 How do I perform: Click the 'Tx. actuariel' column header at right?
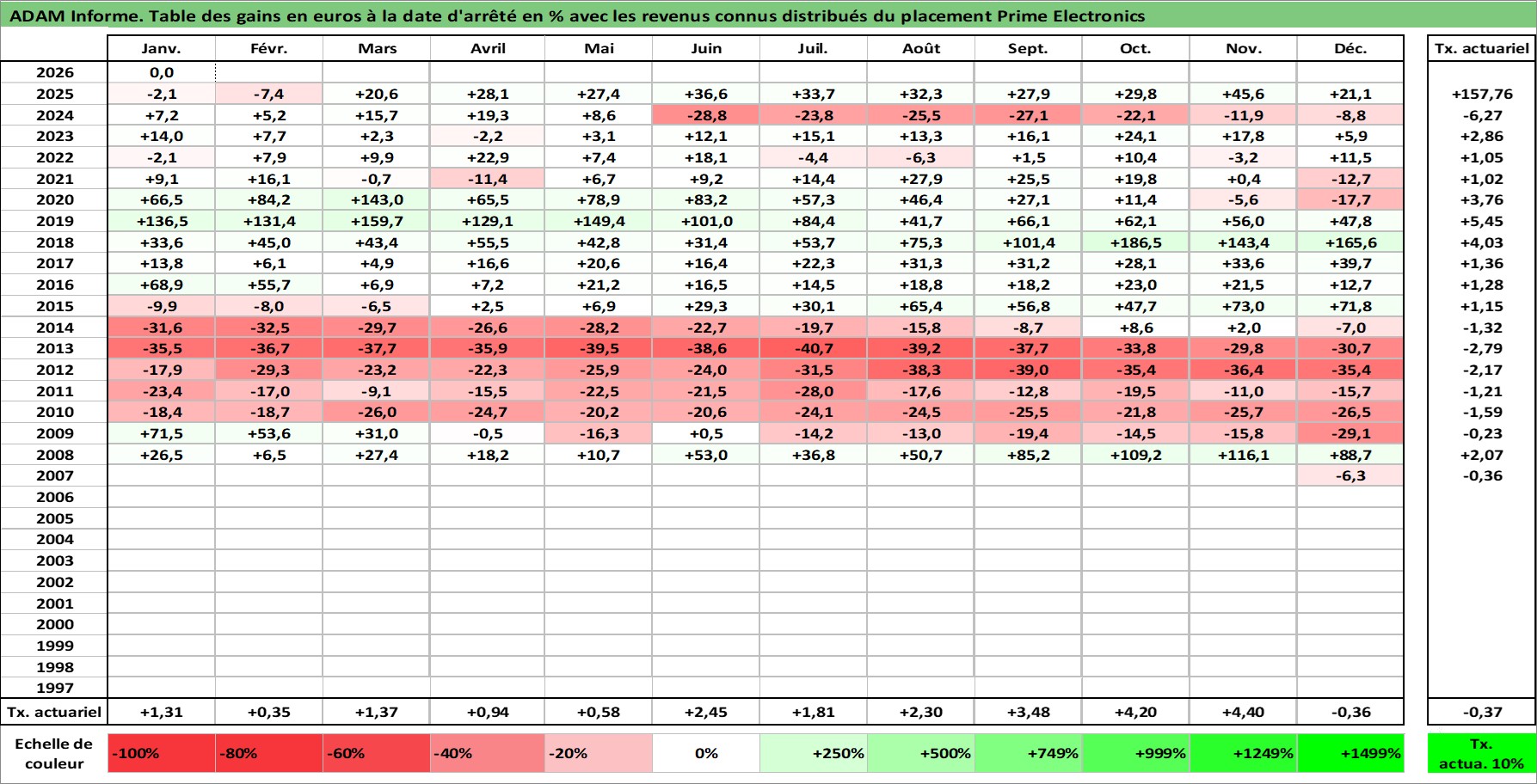(x=1481, y=48)
